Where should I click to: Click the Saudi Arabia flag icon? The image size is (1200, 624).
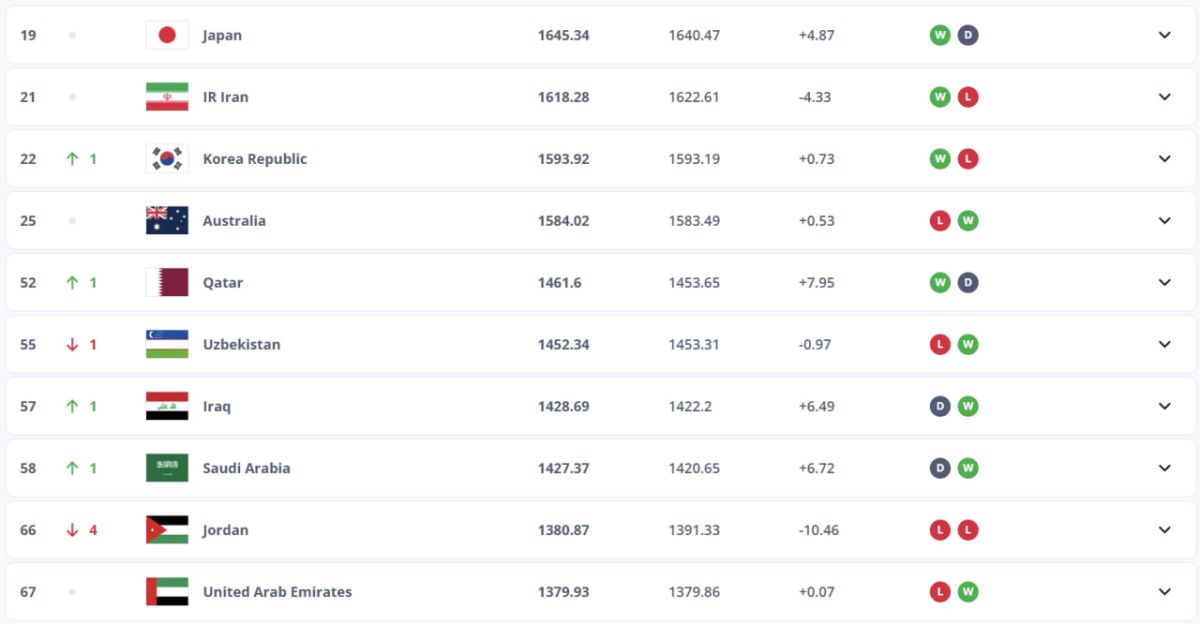pos(167,468)
